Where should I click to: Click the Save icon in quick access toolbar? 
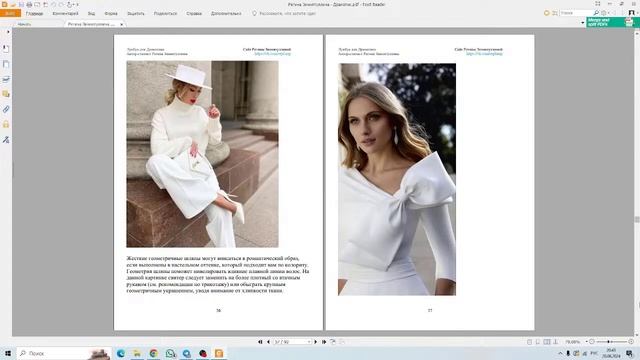(21, 4)
